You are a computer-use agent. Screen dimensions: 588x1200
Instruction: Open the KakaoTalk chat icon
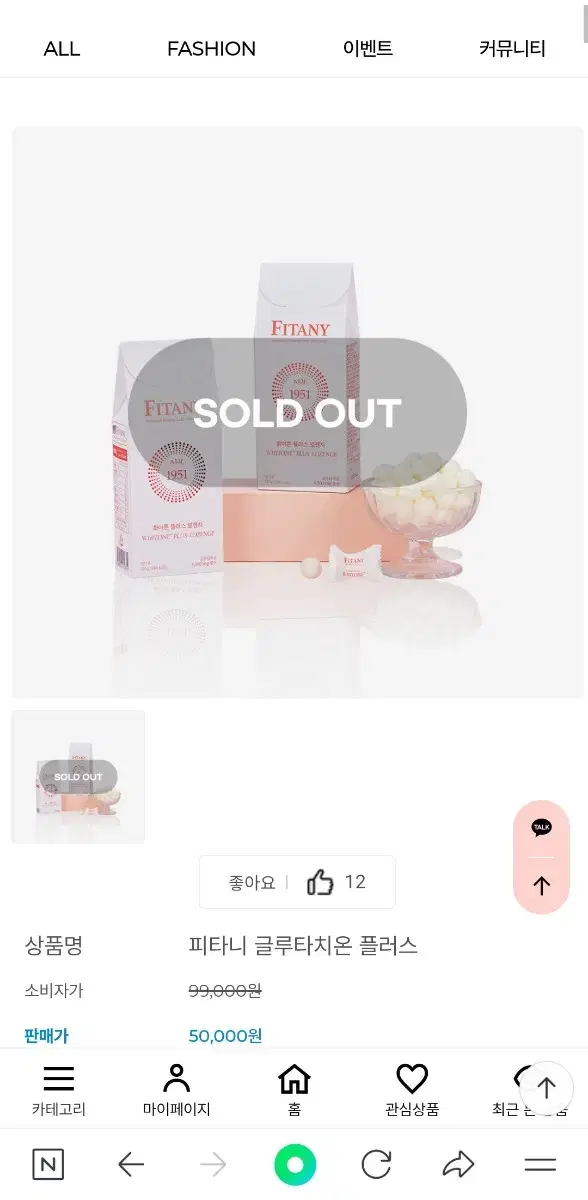pyautogui.click(x=541, y=828)
